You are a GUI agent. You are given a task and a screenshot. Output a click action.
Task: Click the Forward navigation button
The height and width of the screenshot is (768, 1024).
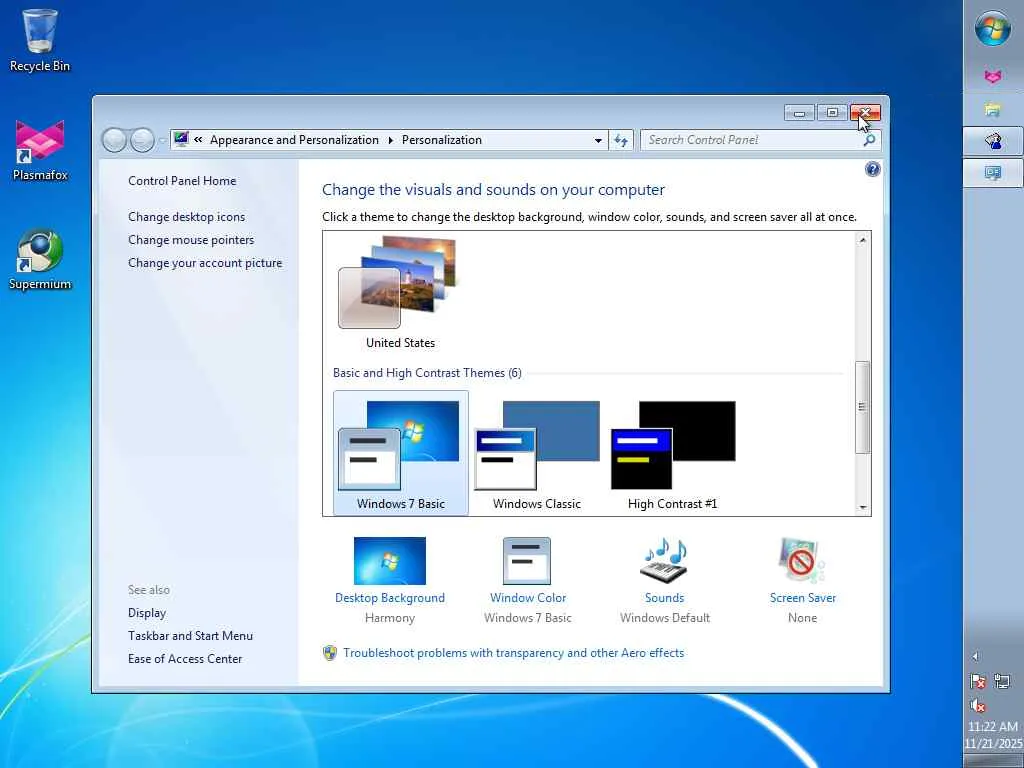pyautogui.click(x=142, y=140)
